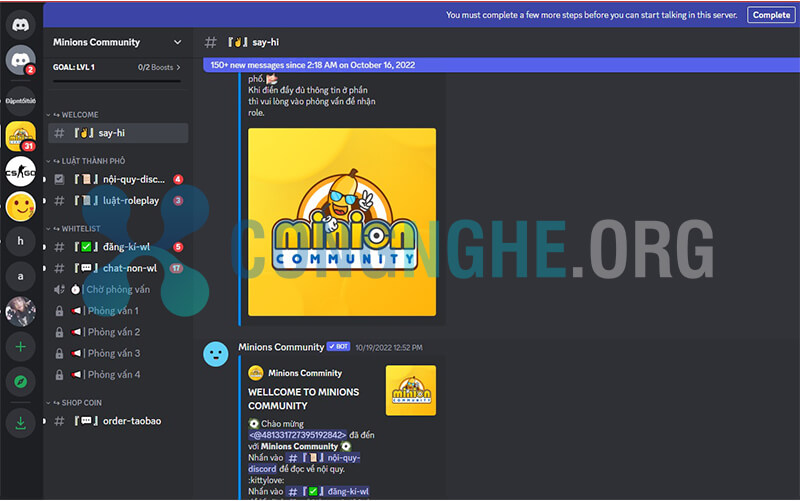Join the Chờ phỏng vấn voice channel
This screenshot has width=800, height=501.
(118, 289)
